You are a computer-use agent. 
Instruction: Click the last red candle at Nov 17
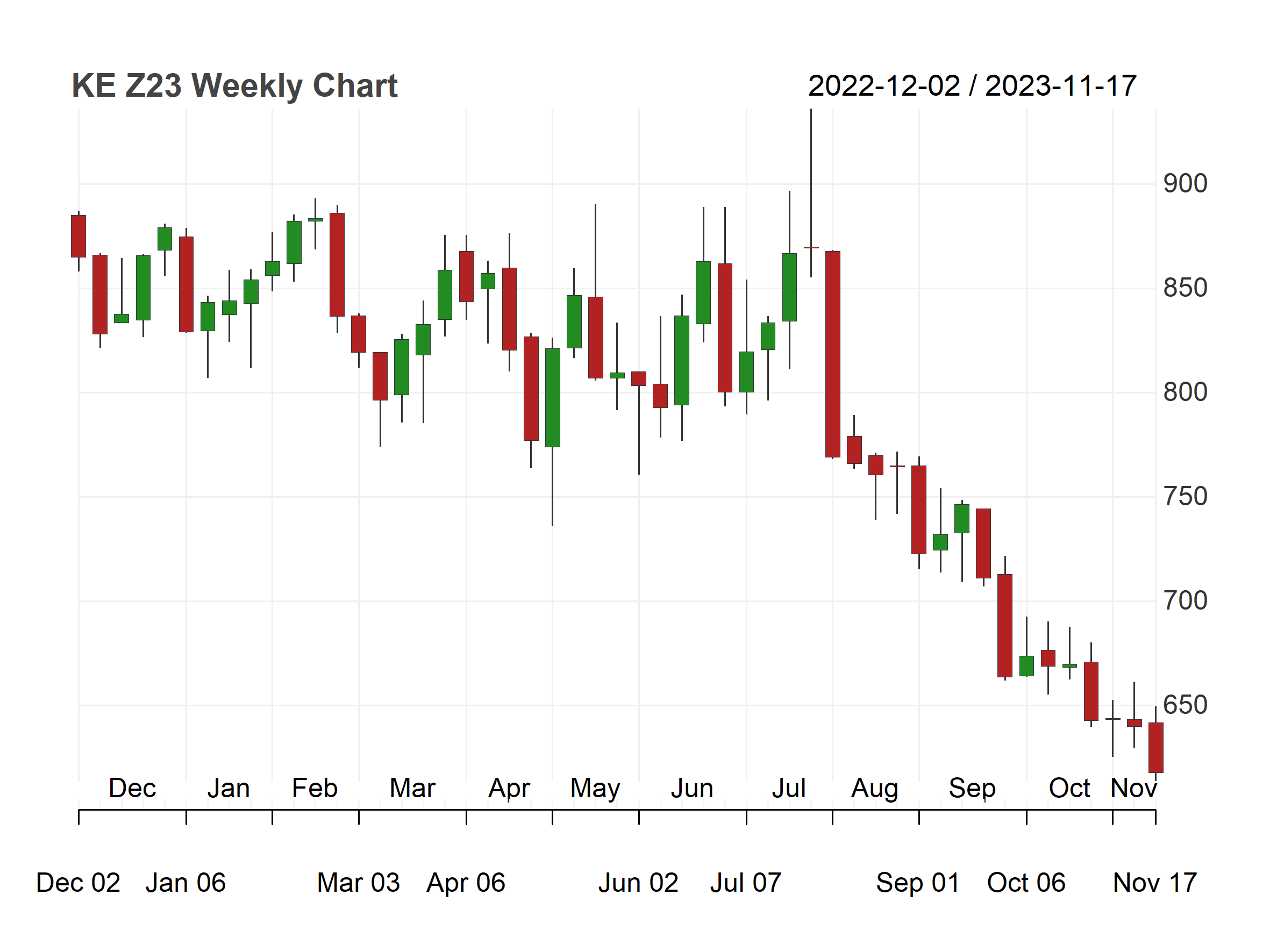point(1155,748)
